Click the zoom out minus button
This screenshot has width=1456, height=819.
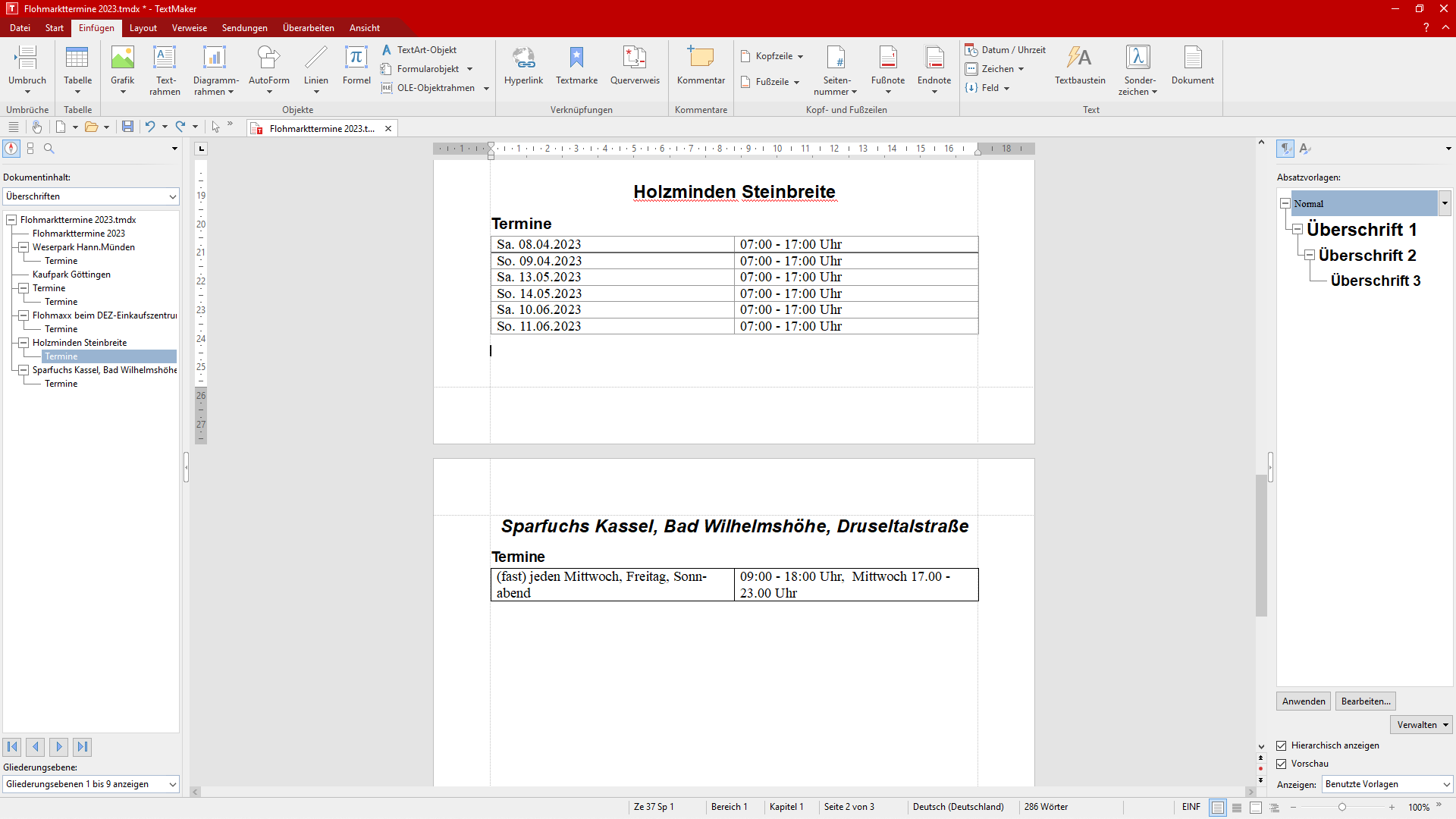(x=1294, y=808)
